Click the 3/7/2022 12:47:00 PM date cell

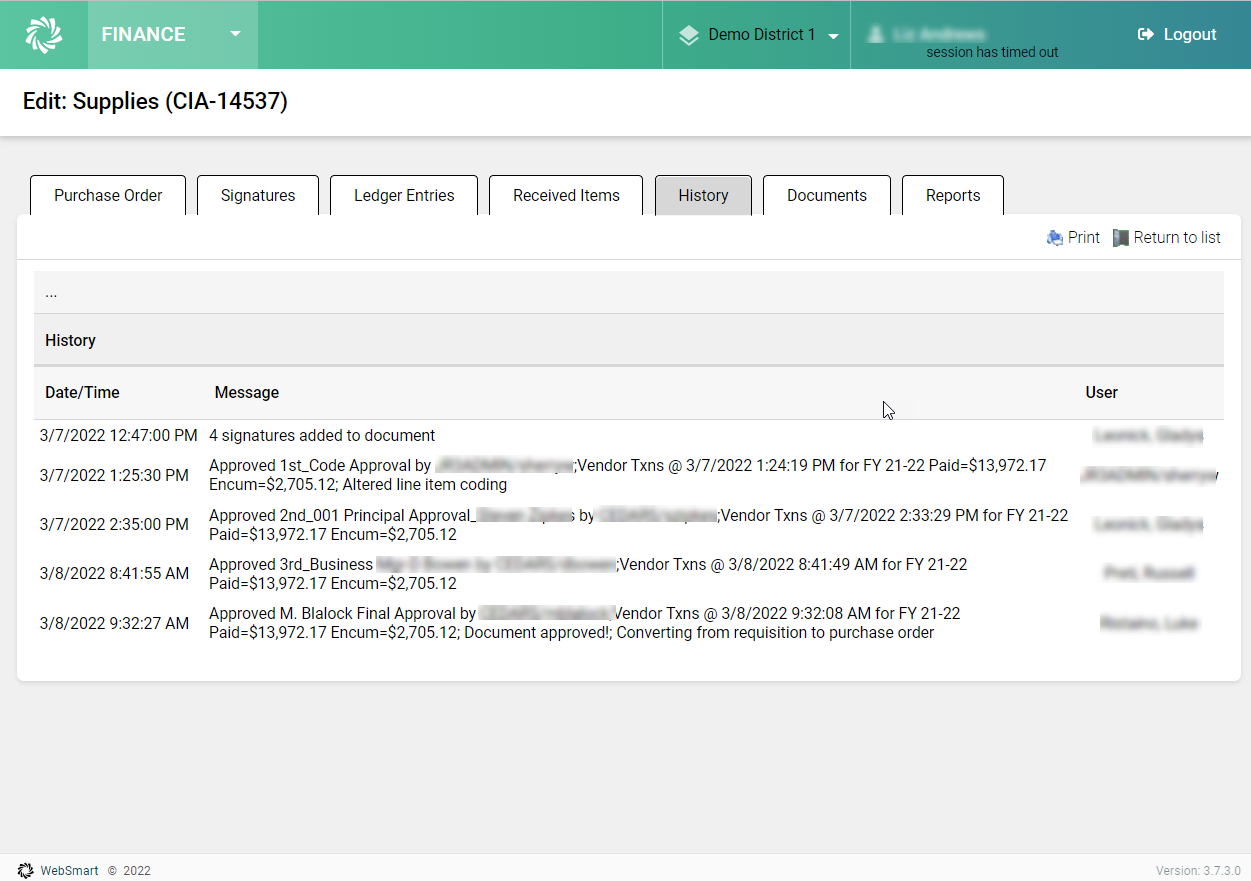click(x=119, y=435)
